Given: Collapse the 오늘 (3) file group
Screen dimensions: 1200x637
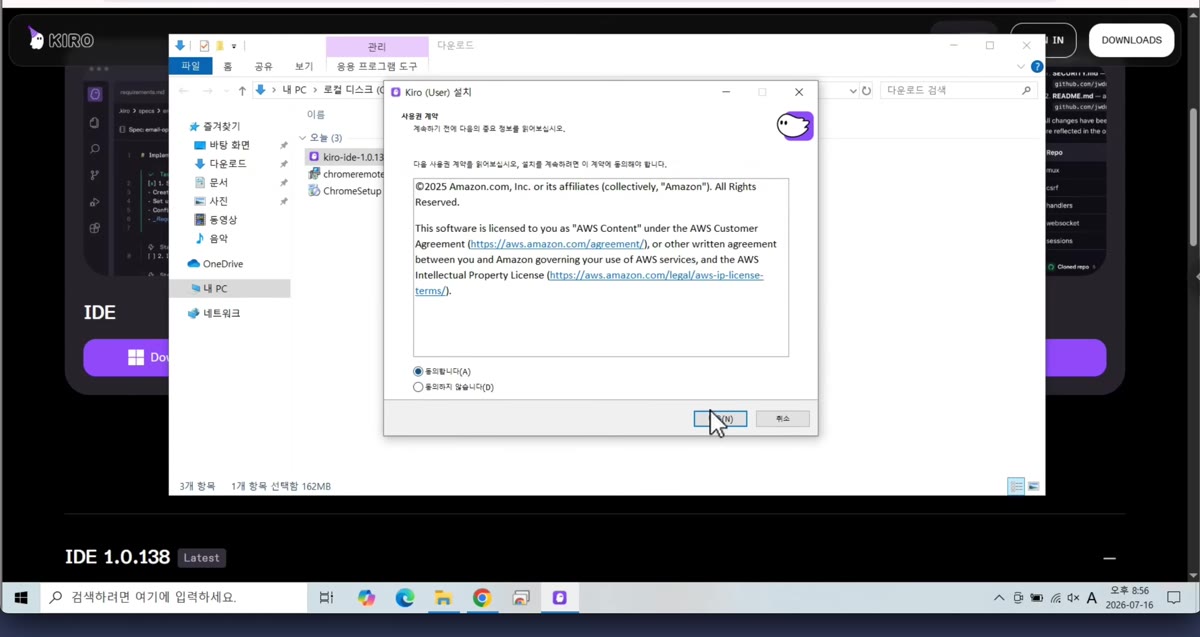Looking at the screenshot, I should pyautogui.click(x=303, y=138).
